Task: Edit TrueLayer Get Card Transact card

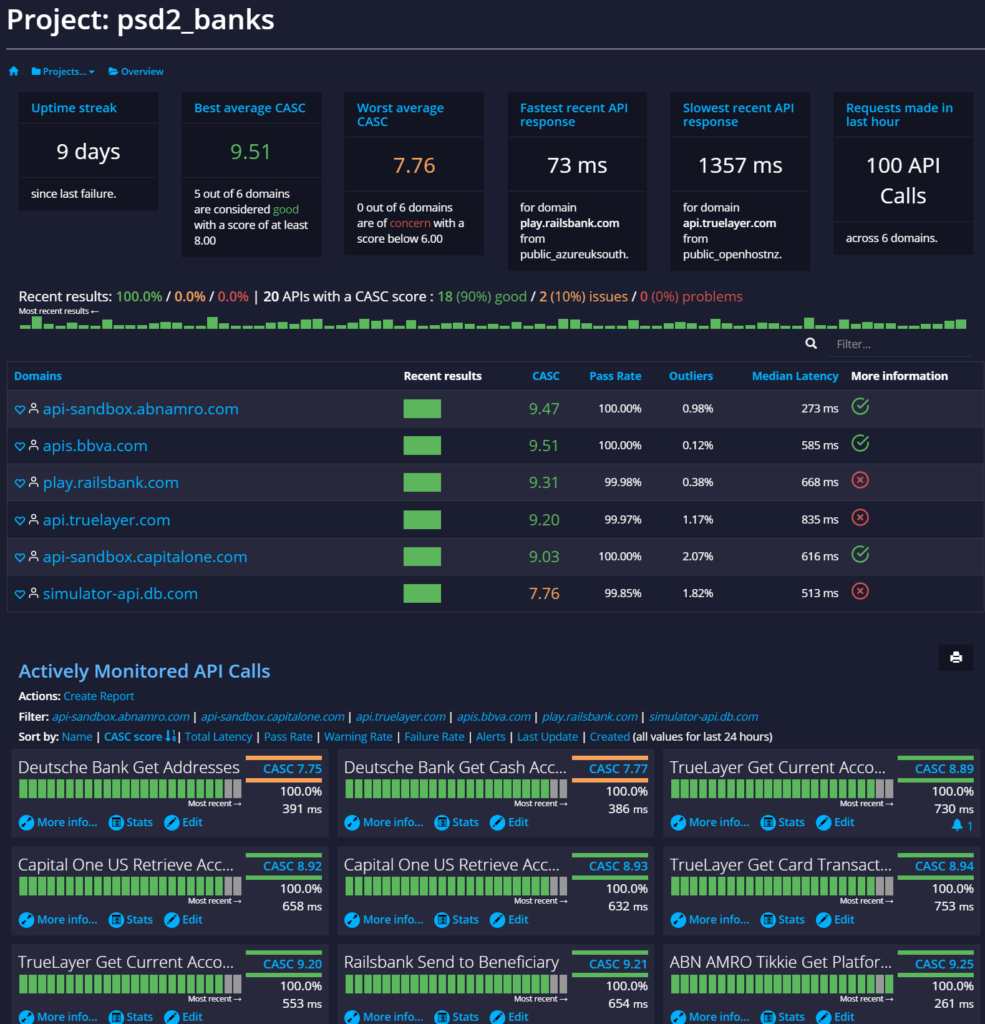Action: pos(835,920)
